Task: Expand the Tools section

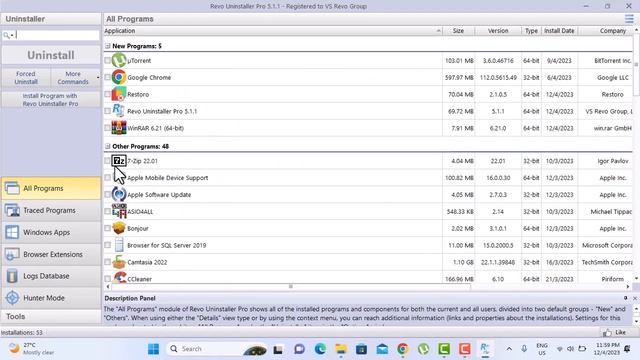Action: pyautogui.click(x=51, y=316)
